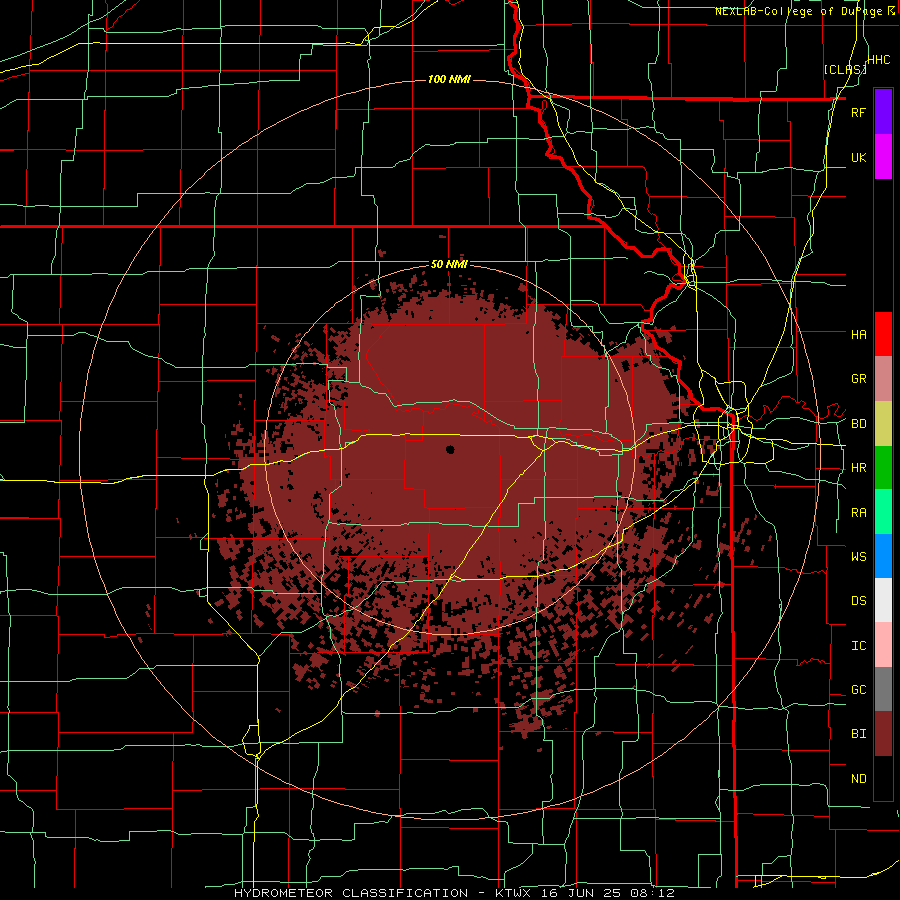
Task: Click the BI dark red legend swatch
Action: (883, 734)
